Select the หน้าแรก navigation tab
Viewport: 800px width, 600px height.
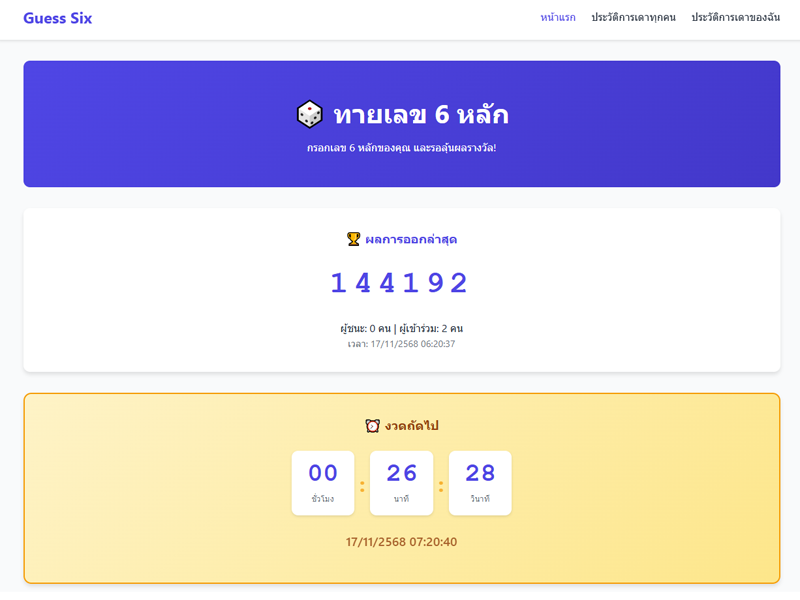(558, 18)
